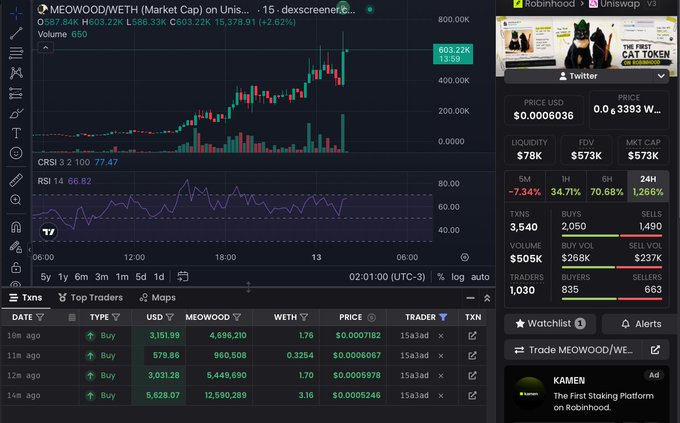Select the trend line drawing tool
The width and height of the screenshot is (680, 423).
tap(16, 33)
